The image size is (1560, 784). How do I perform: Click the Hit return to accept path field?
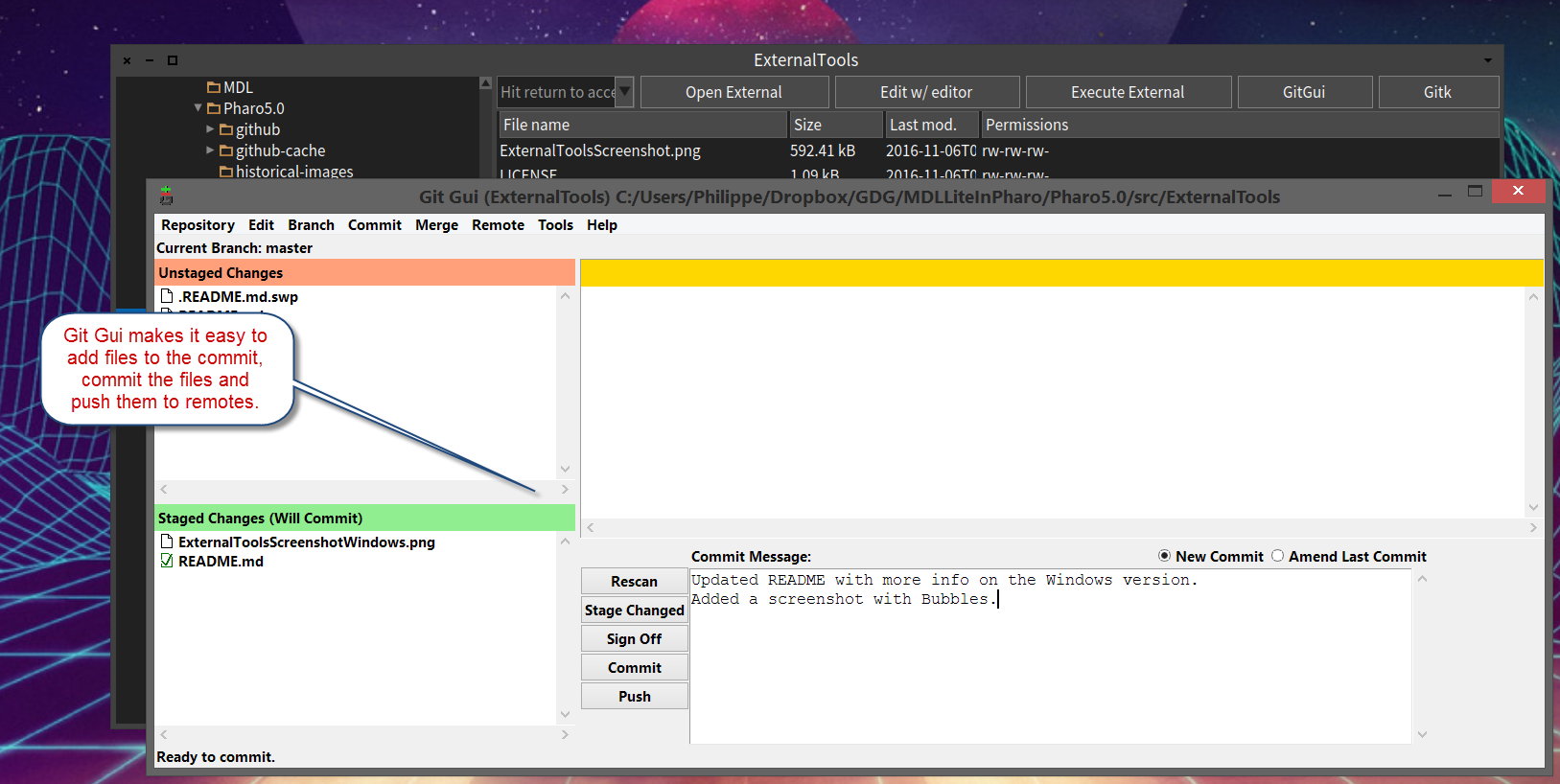pos(557,92)
